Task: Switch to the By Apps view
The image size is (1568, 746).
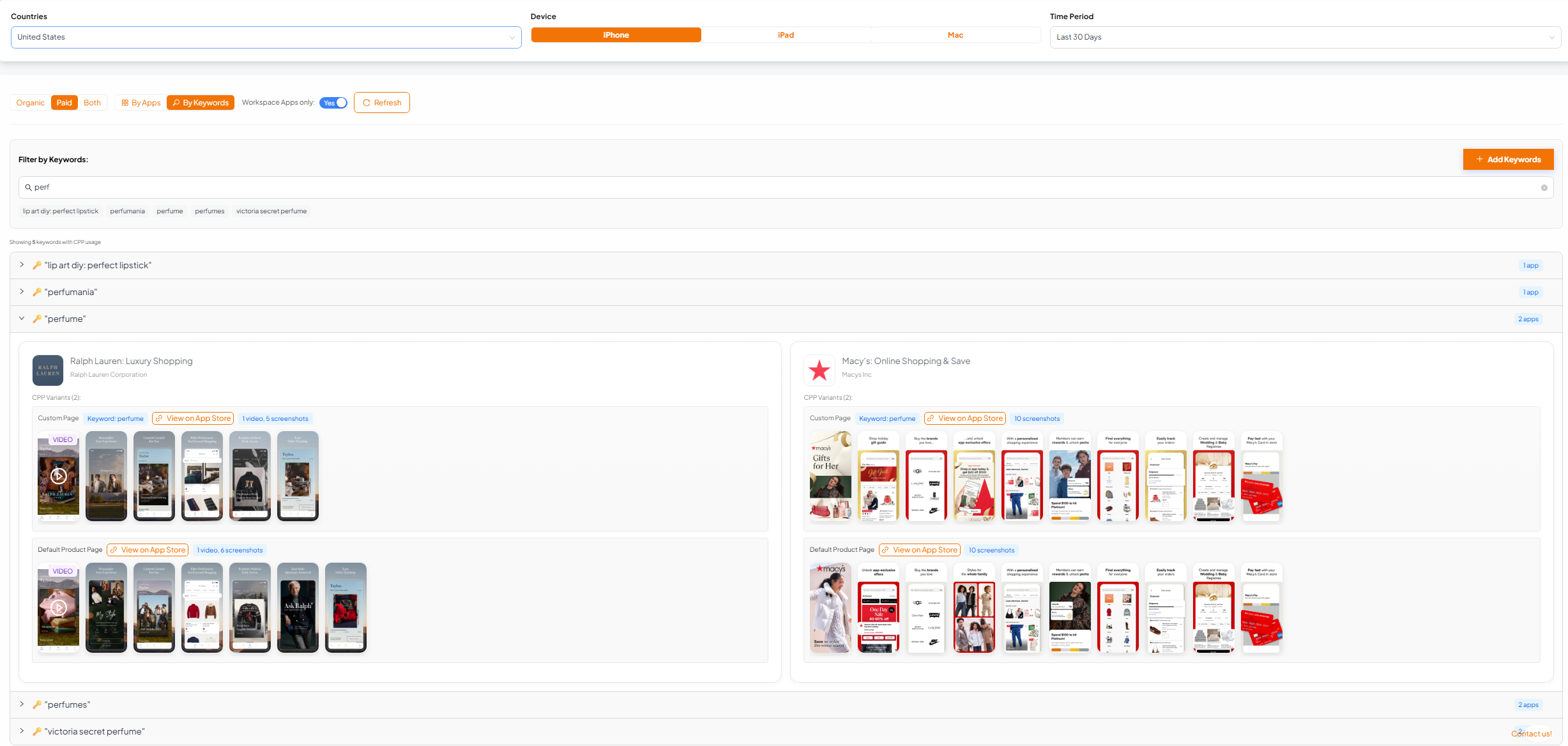Action: (141, 103)
